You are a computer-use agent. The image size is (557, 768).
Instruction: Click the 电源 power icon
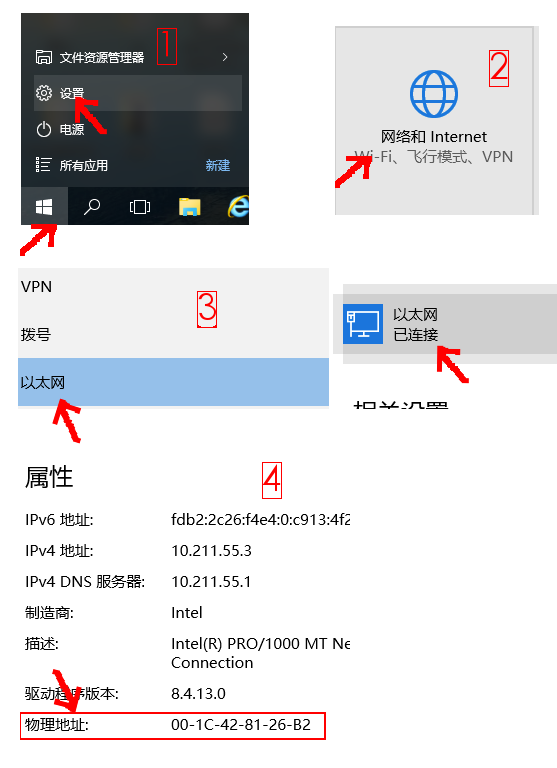click(44, 129)
